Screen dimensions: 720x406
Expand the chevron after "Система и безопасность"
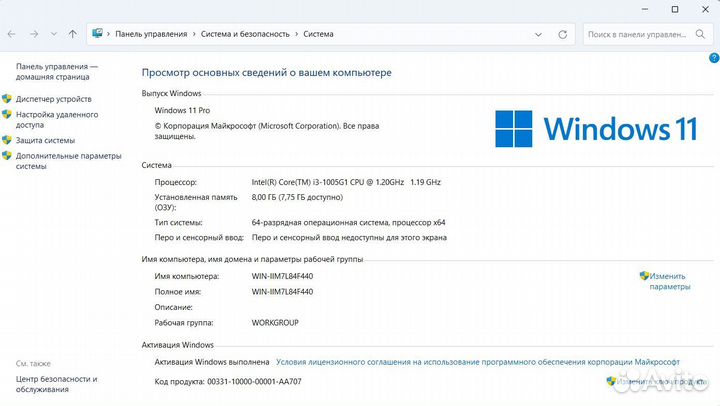point(297,34)
